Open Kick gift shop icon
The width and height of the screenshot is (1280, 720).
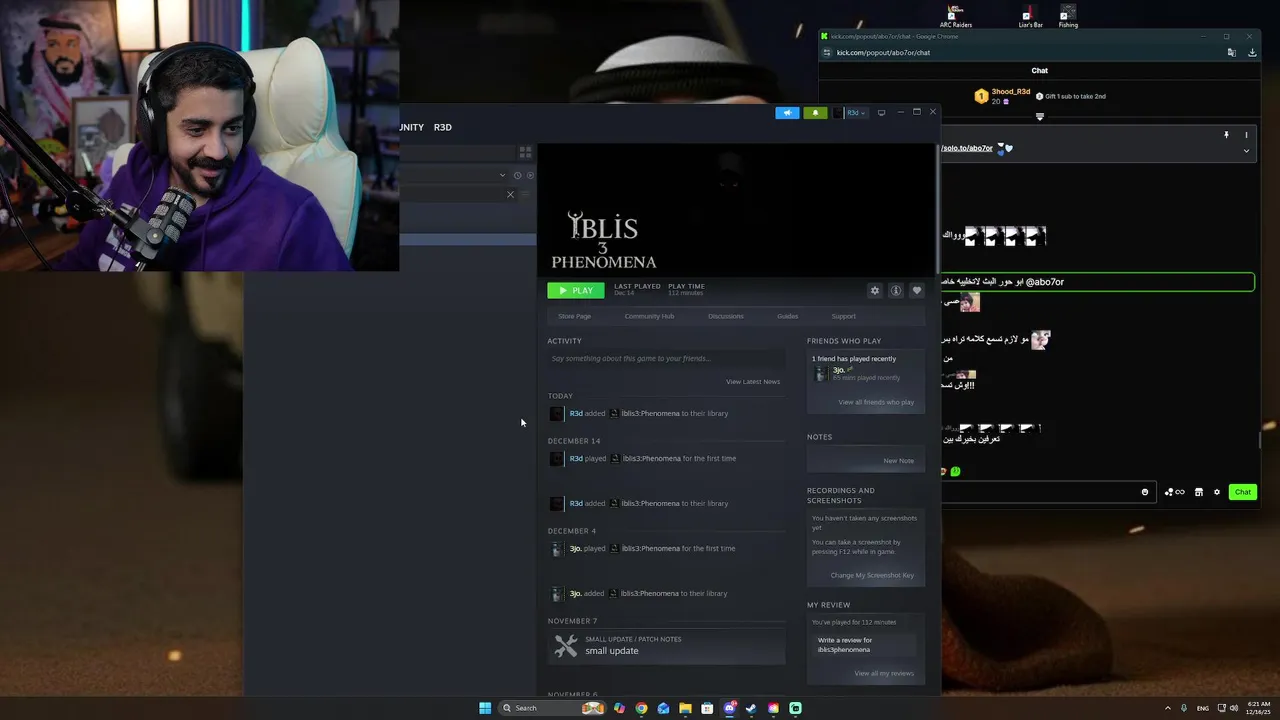click(x=1198, y=492)
